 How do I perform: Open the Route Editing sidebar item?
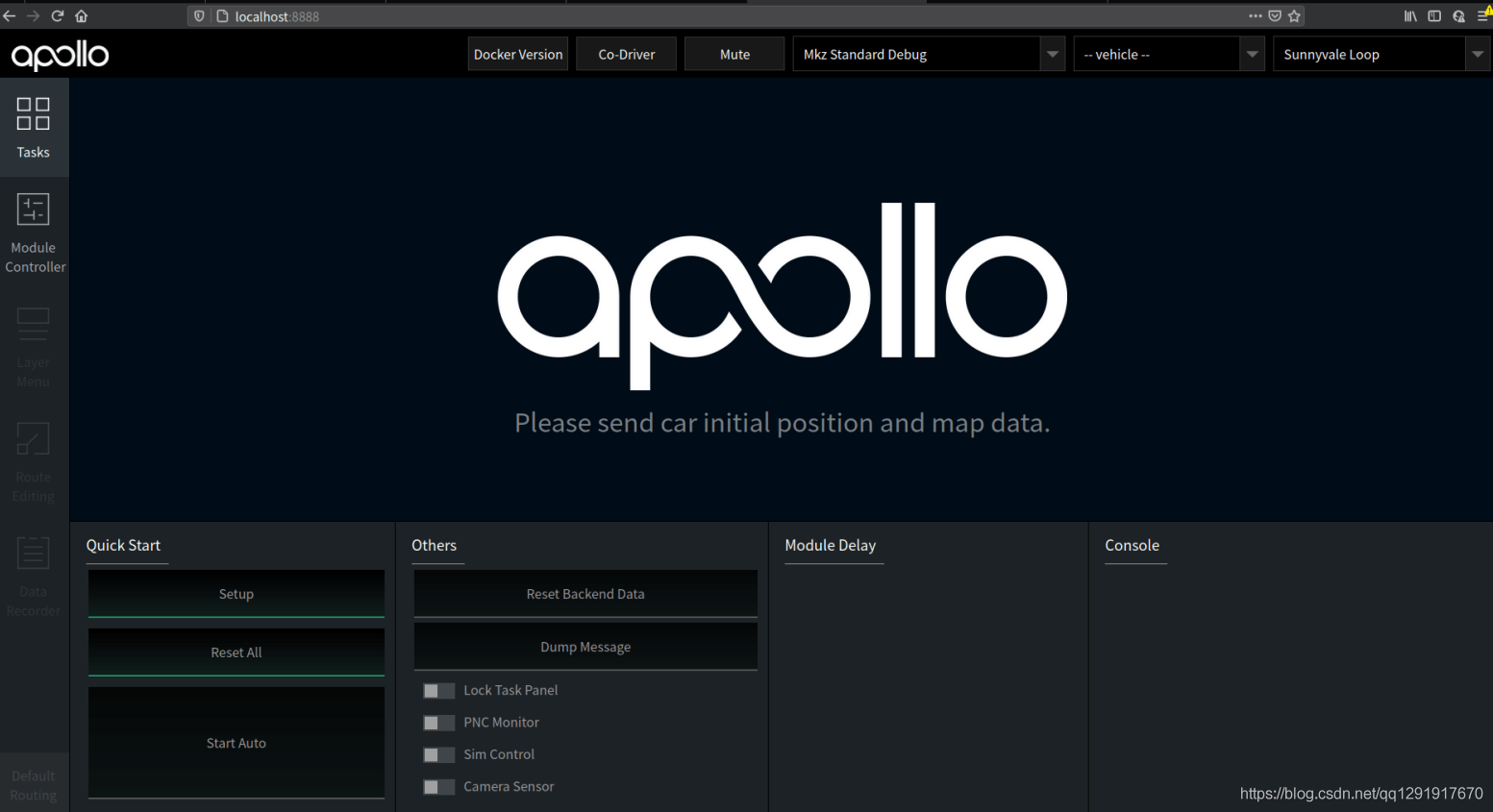[34, 462]
